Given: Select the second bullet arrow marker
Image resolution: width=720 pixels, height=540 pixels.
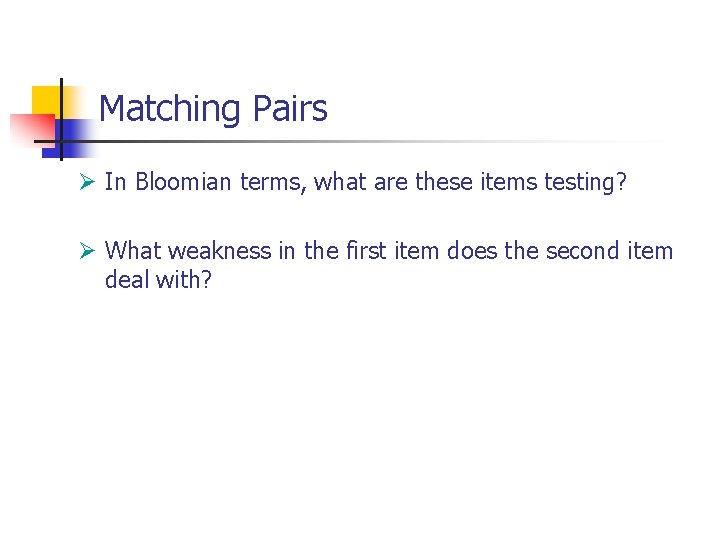Looking at the screenshot, I should (x=87, y=251).
